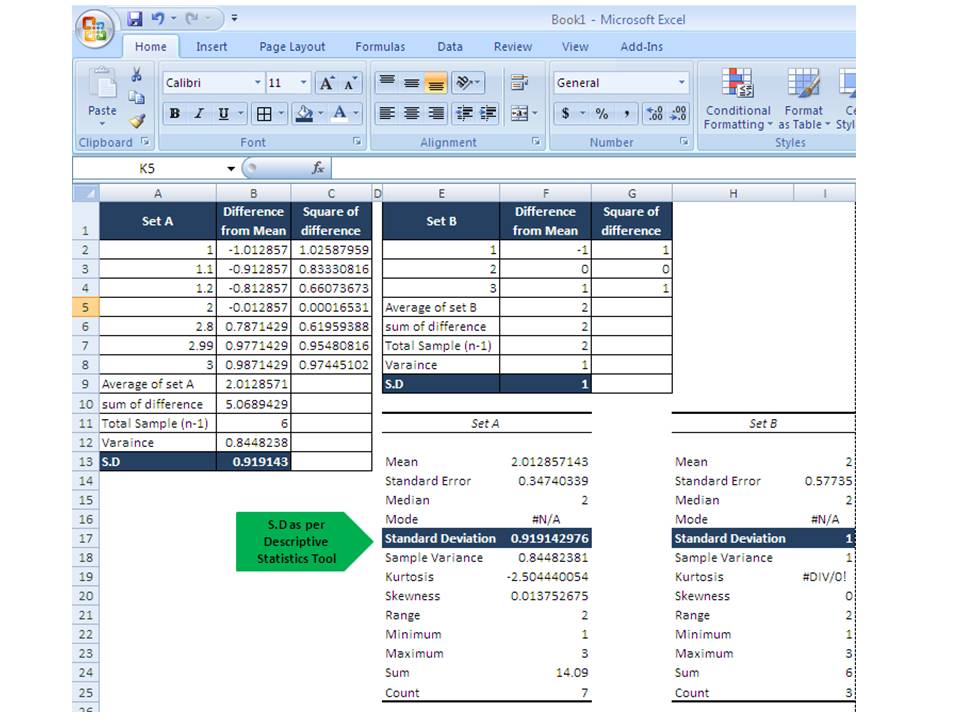Save the workbook using Quick Access icon
This screenshot has height=720, width=960.
(x=135, y=18)
